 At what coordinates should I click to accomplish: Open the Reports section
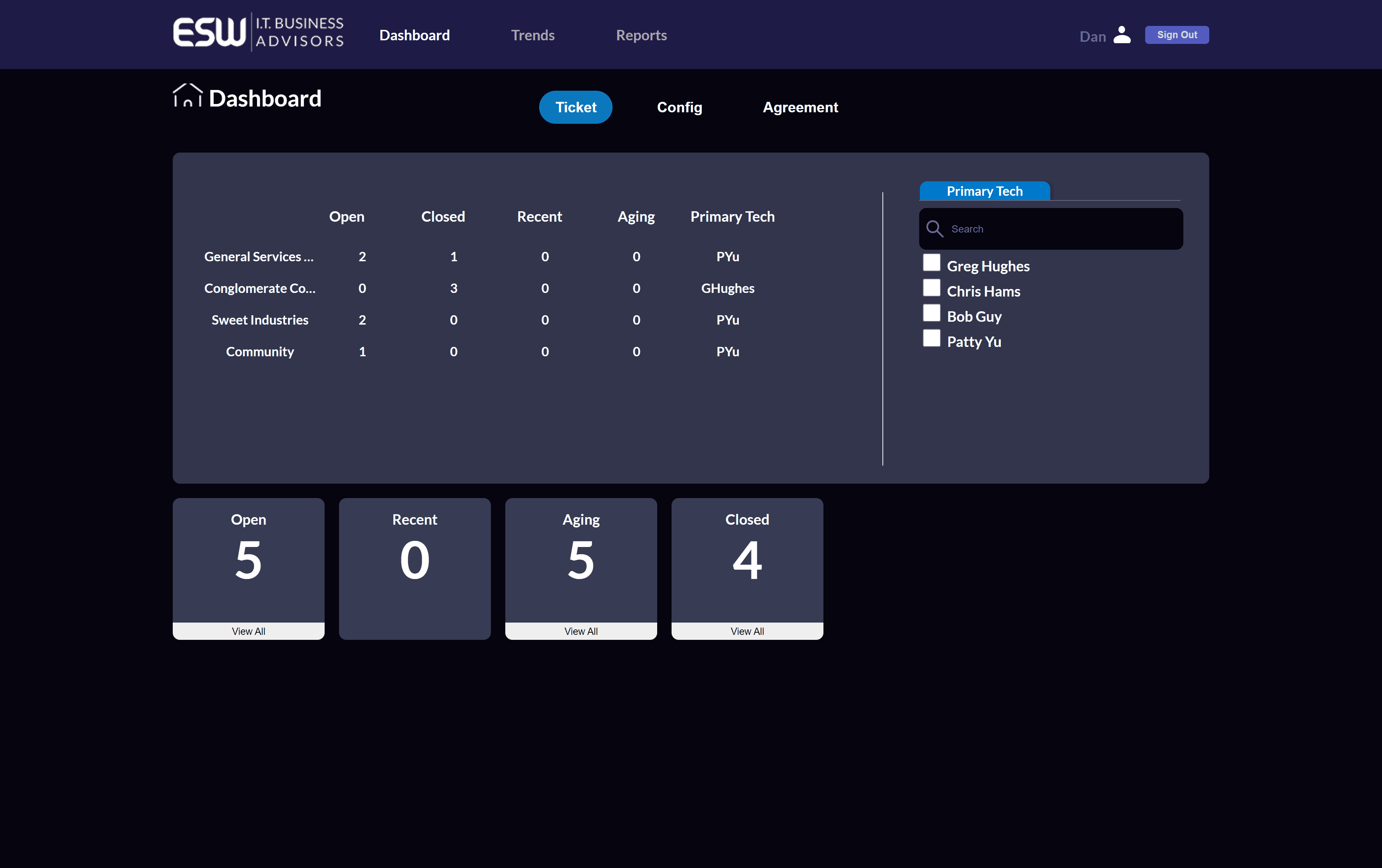(641, 35)
